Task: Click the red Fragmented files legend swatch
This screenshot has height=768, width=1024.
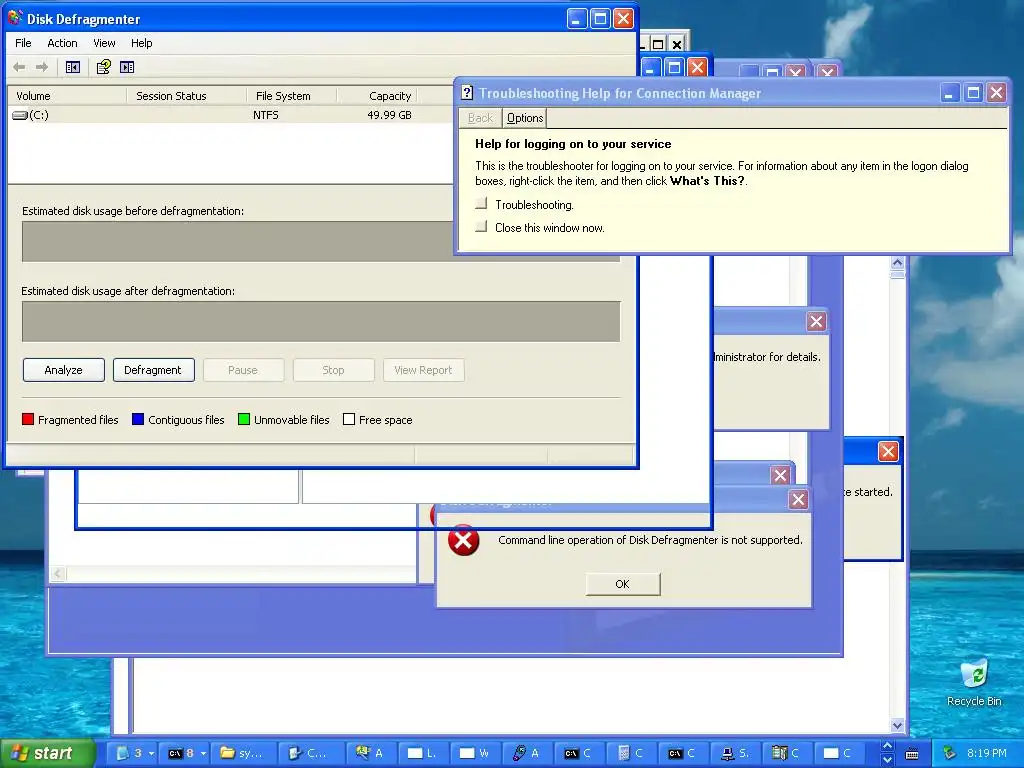Action: click(27, 419)
